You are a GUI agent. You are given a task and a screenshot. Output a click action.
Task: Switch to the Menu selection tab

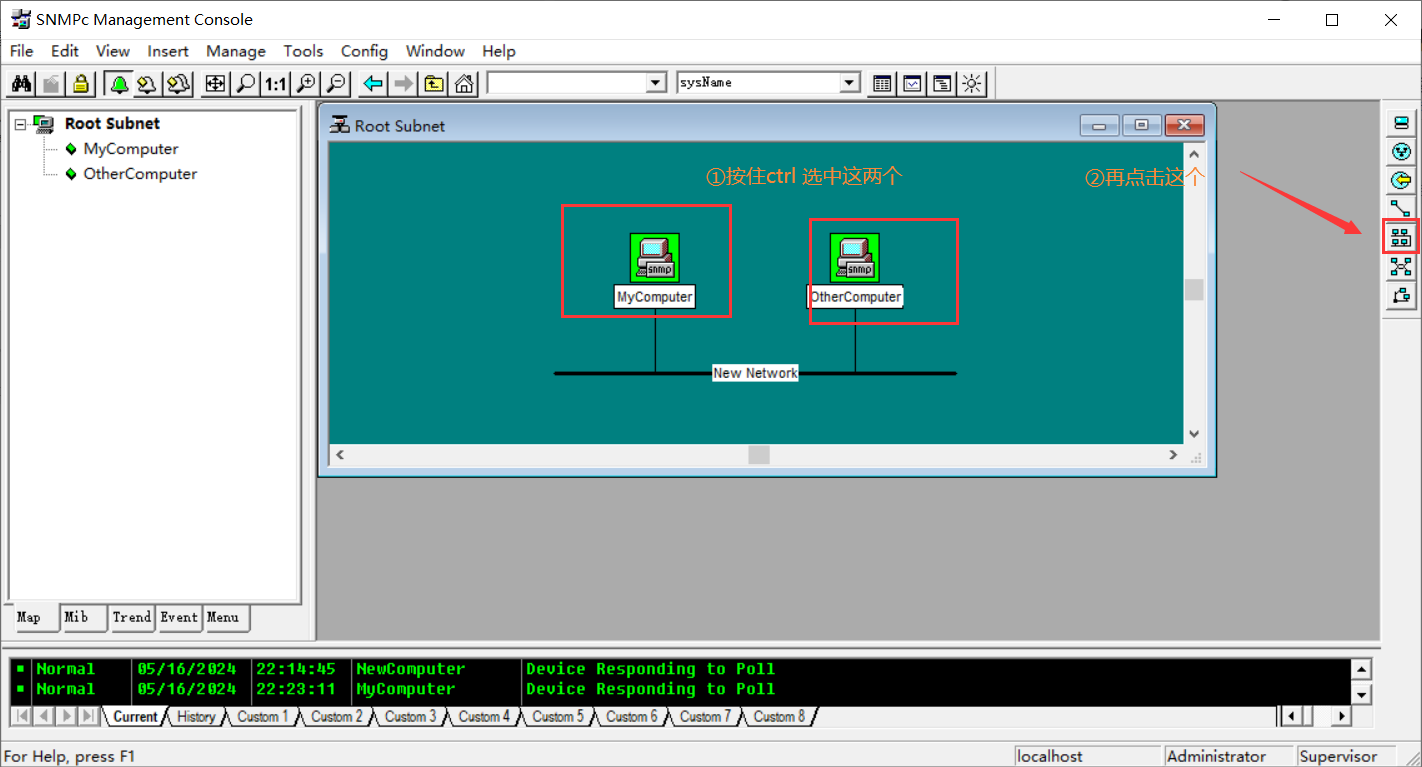coord(224,618)
